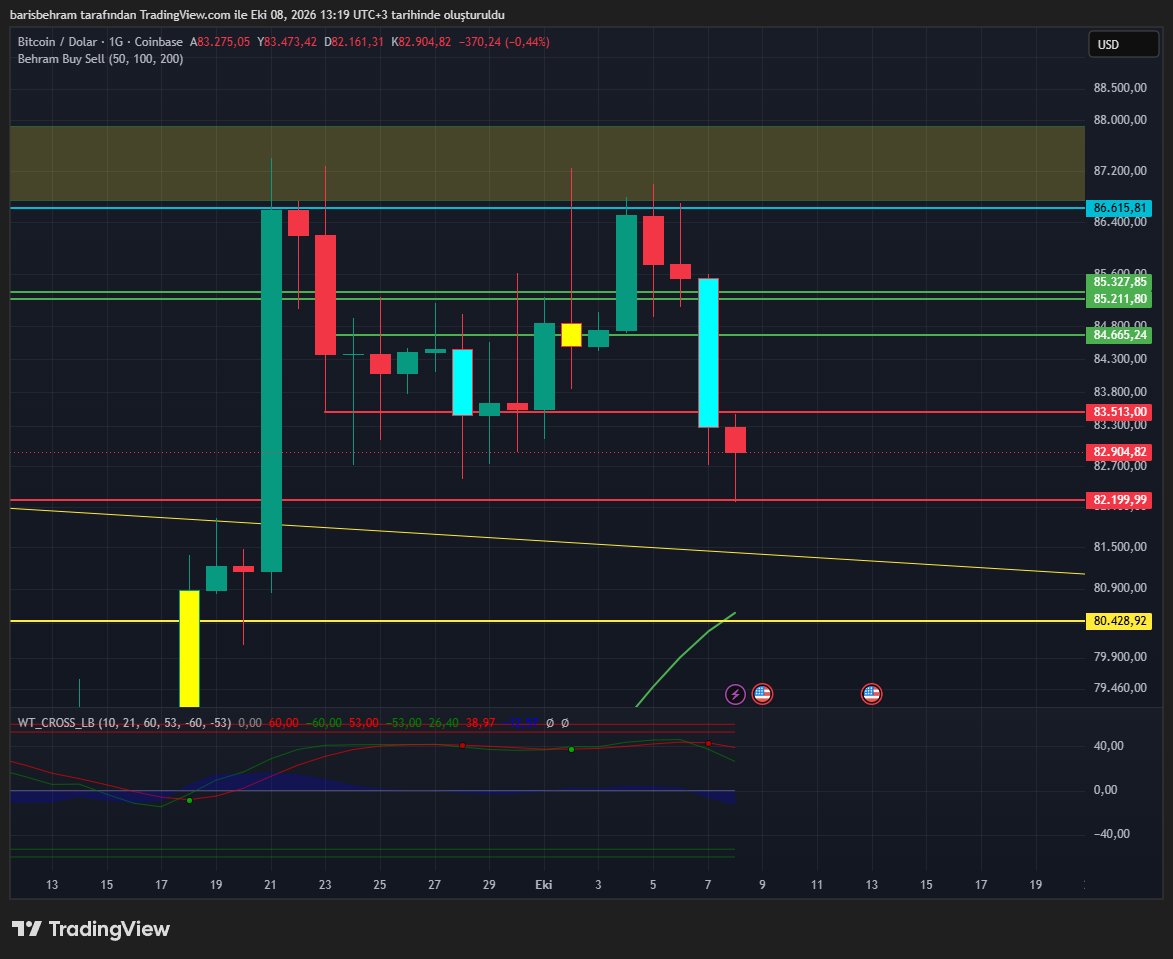The width and height of the screenshot is (1173, 959).
Task: Click the open value A83.275,05 in legend
Action: click(220, 42)
